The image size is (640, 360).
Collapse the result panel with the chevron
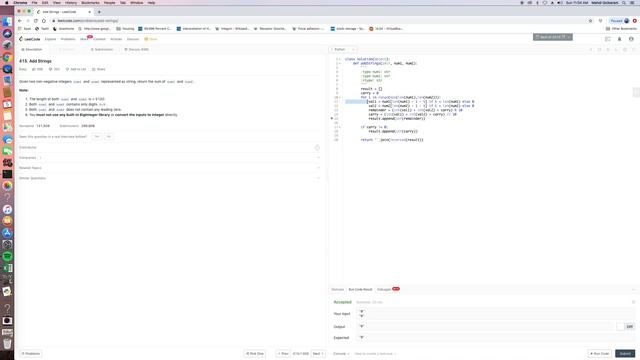pos(633,289)
